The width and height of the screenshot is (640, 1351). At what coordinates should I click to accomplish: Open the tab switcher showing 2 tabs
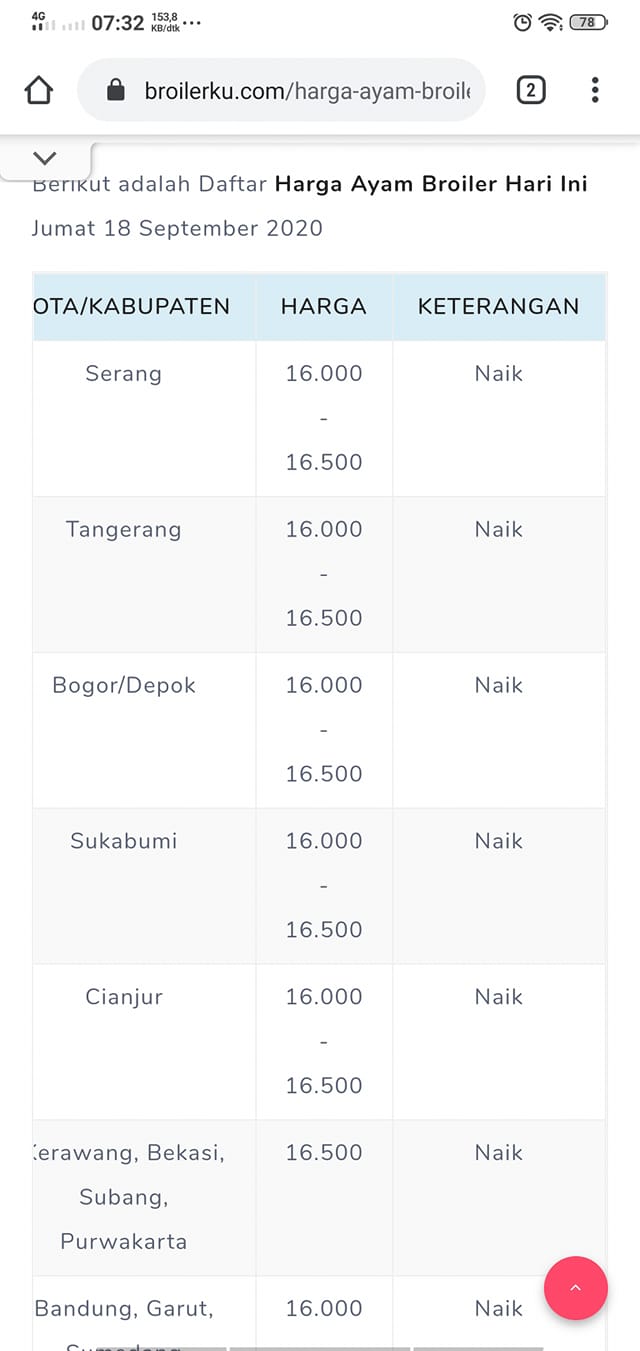pos(530,90)
